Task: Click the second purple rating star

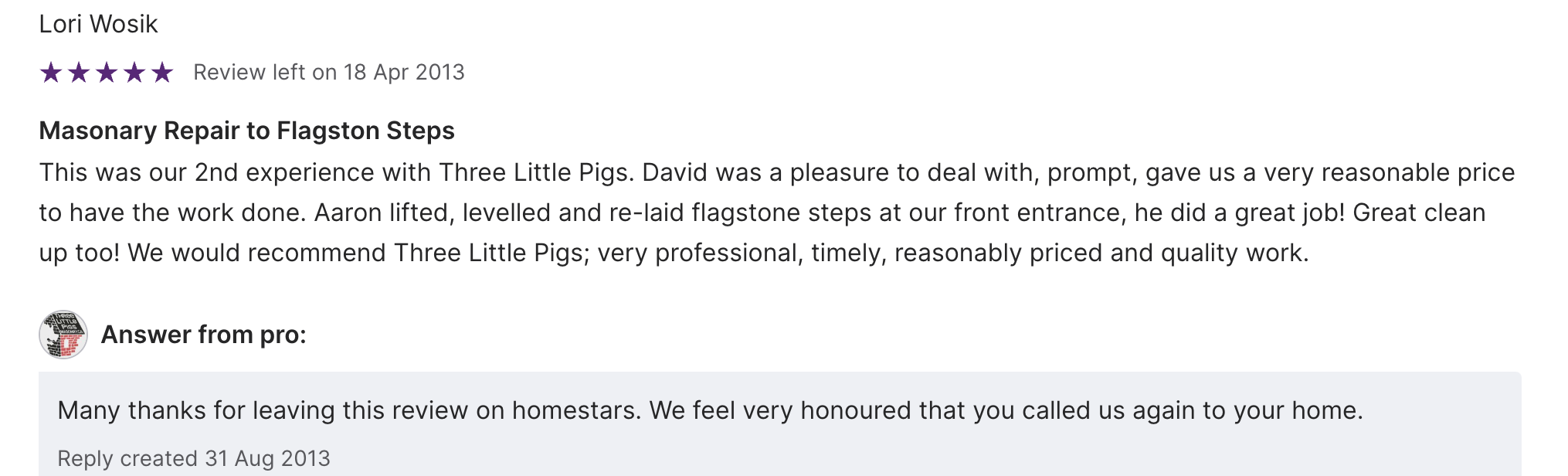Action: [79, 73]
